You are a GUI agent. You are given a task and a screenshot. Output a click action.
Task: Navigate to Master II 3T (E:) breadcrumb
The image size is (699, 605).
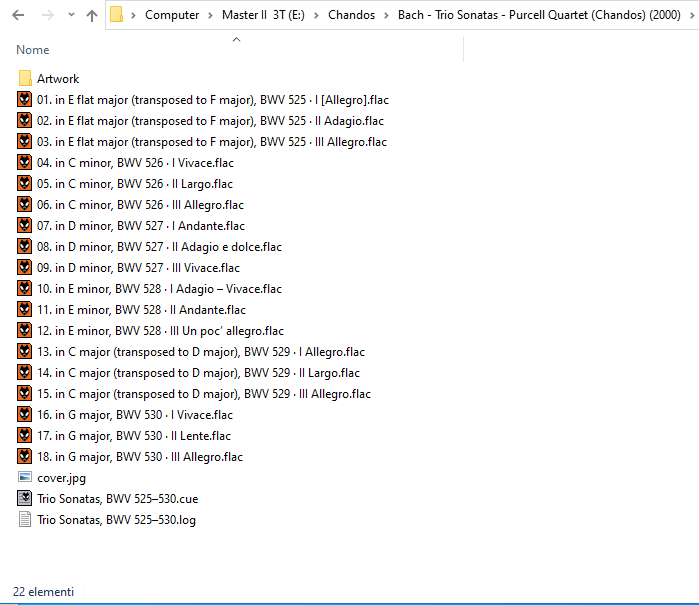(263, 15)
